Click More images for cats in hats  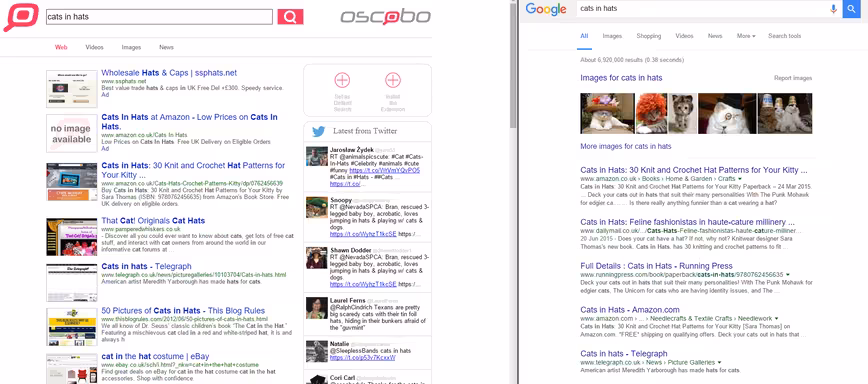[626, 147]
